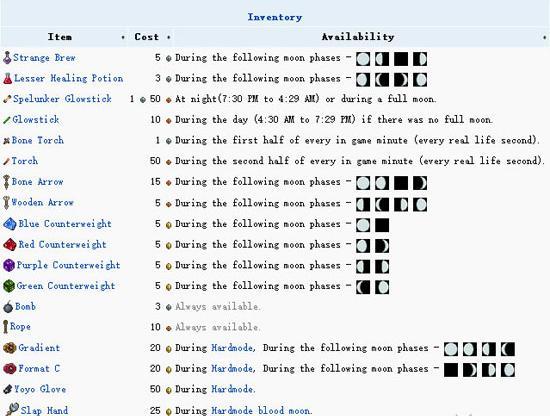550x416 pixels.
Task: Click the Bomb item icon
Action: point(8,307)
